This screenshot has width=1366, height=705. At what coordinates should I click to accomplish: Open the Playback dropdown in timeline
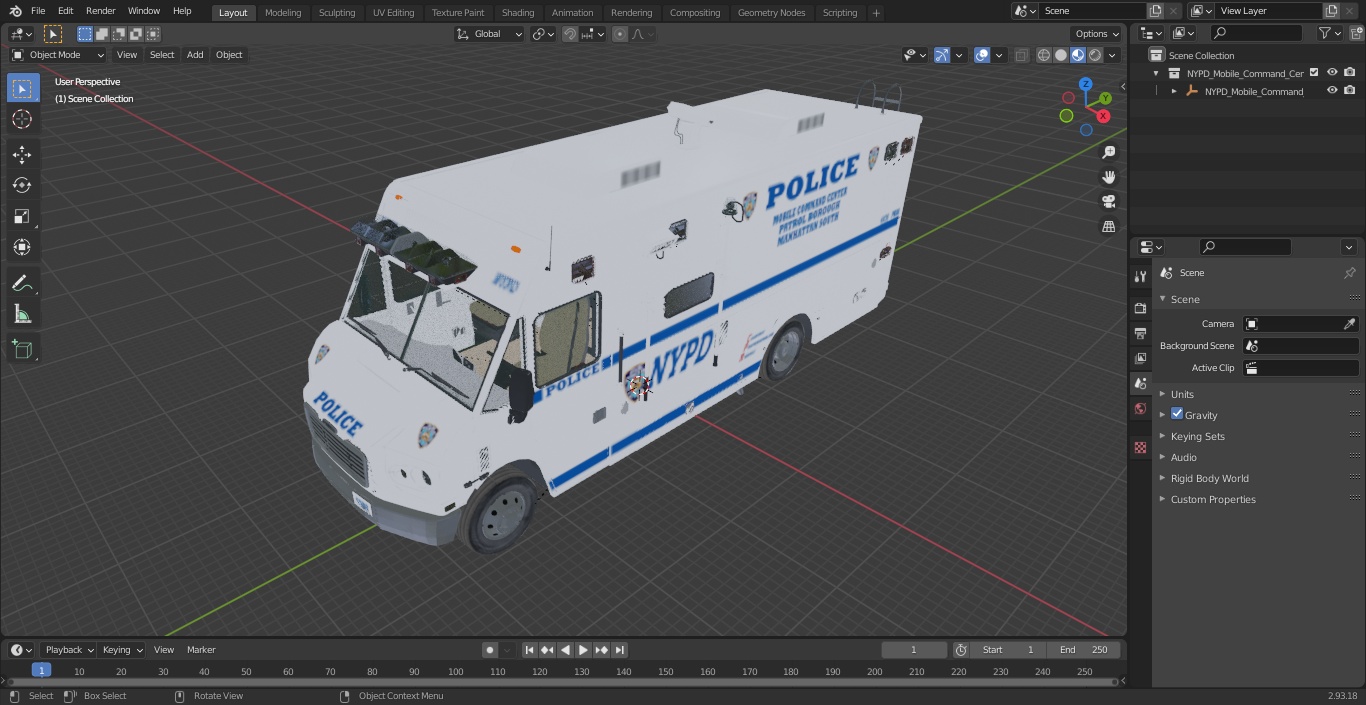pos(68,650)
